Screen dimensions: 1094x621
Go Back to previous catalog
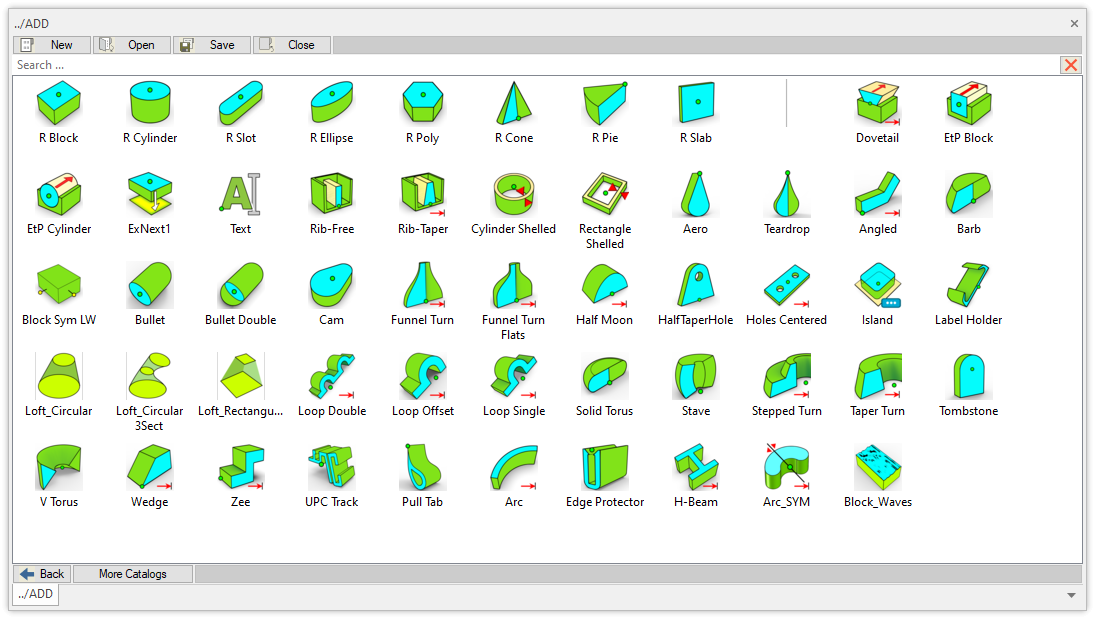(x=42, y=574)
